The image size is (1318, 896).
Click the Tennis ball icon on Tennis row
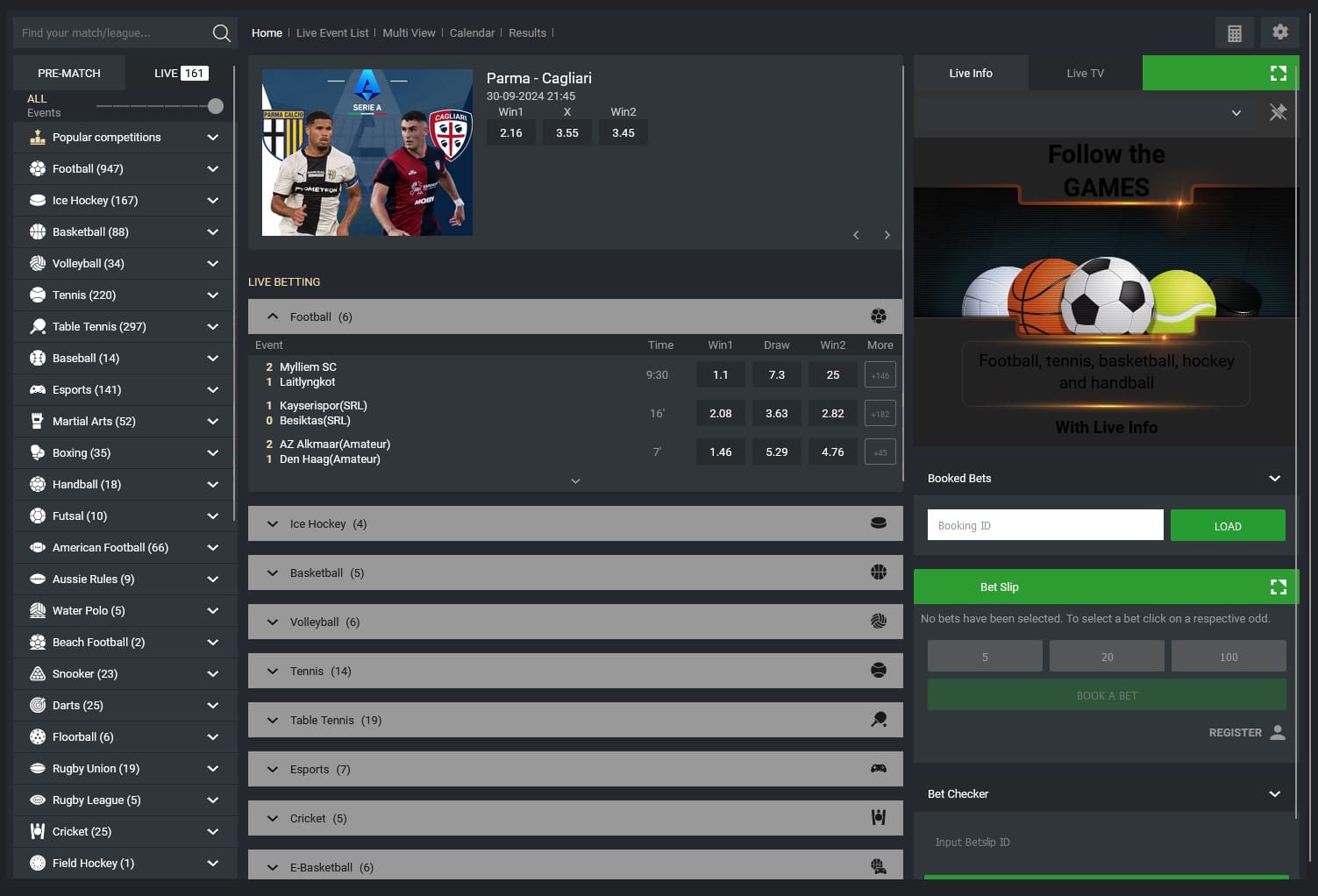[x=878, y=671]
